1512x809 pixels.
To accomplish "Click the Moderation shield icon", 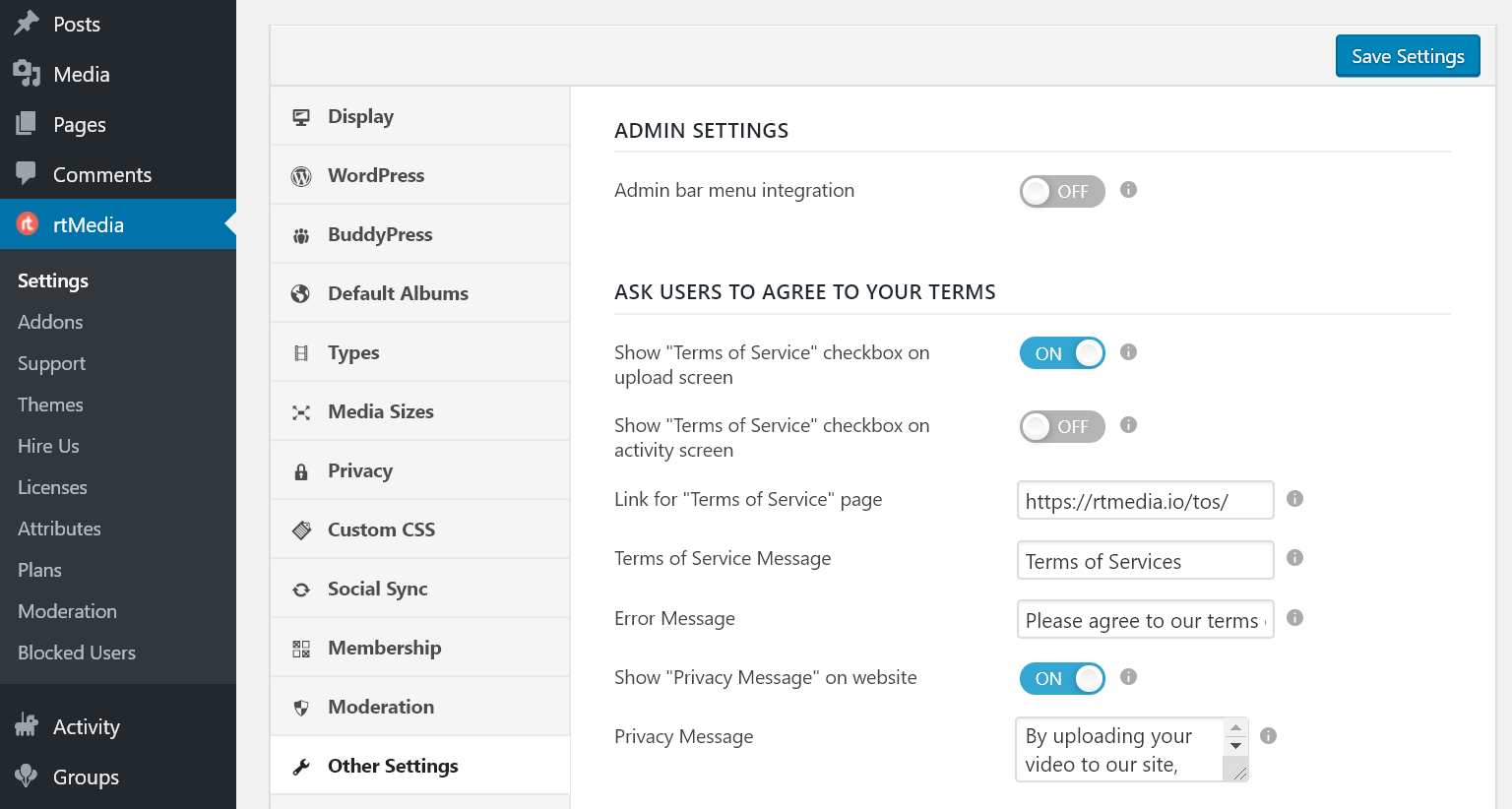I will pos(301,706).
